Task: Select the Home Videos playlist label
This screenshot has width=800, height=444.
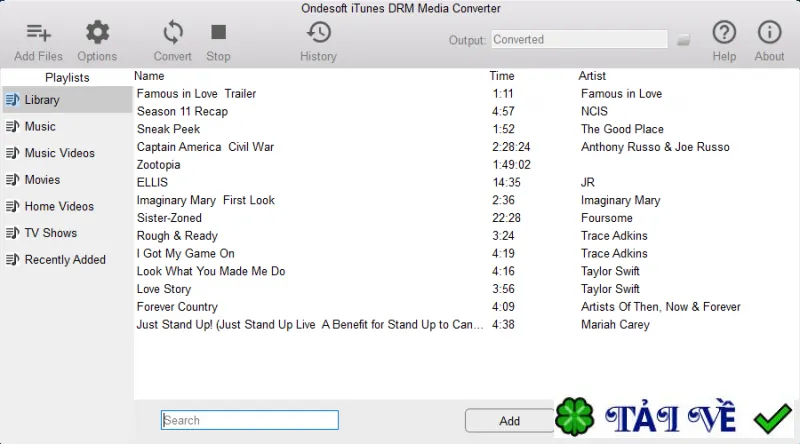Action: 59,206
